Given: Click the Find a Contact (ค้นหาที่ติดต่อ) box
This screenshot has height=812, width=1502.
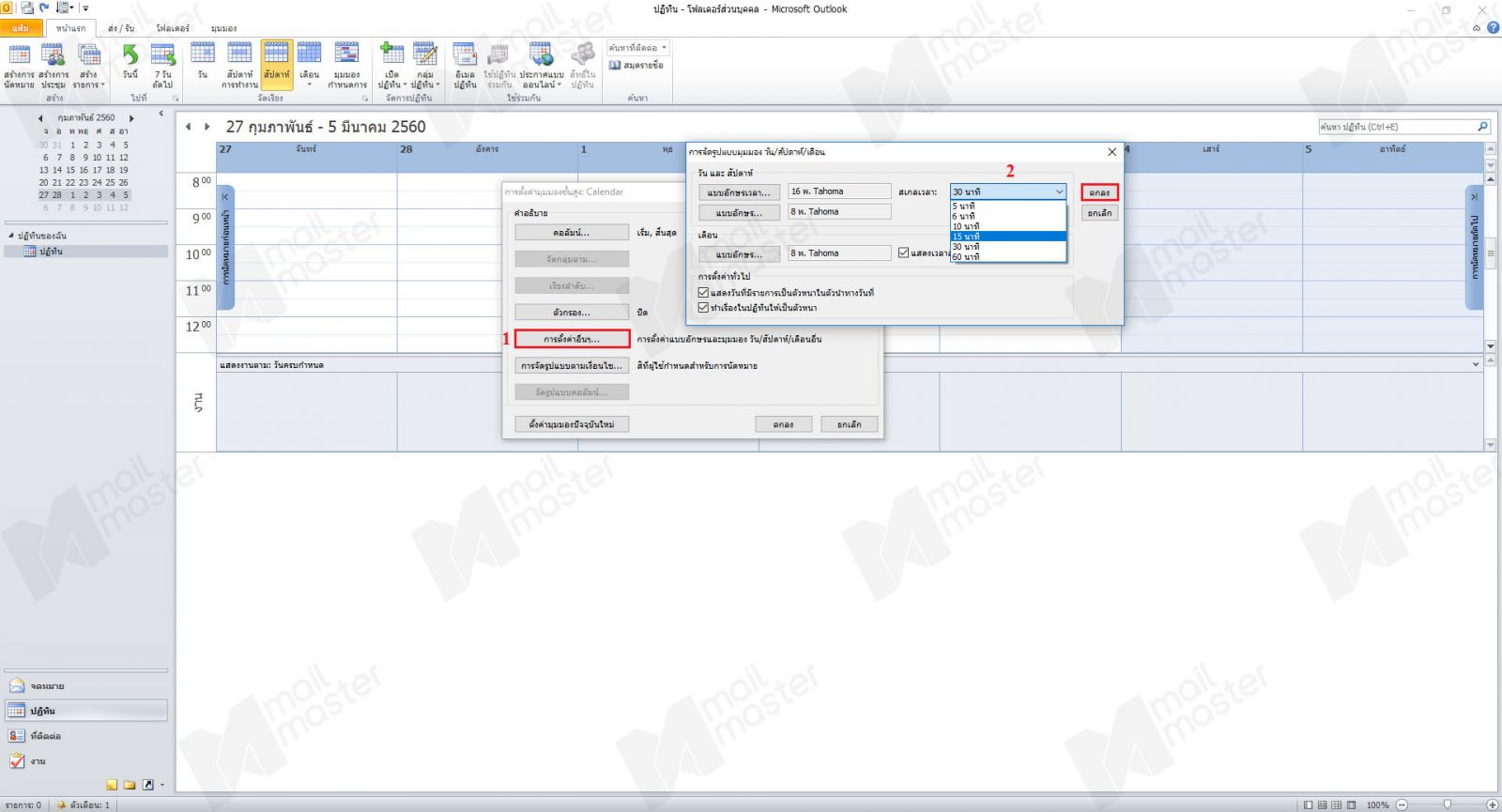Looking at the screenshot, I should (x=638, y=47).
